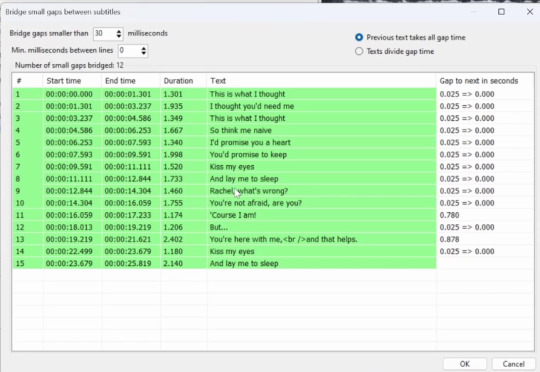Screen dimensions: 540x372
Task: Confirm with the OK button
Action: coord(465,364)
